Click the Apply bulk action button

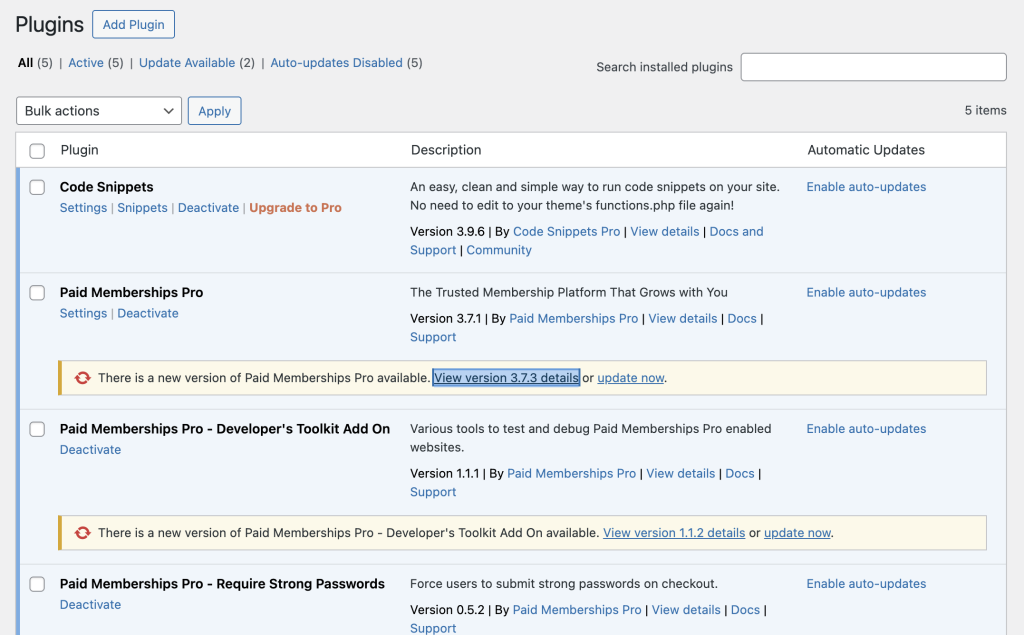(x=214, y=111)
